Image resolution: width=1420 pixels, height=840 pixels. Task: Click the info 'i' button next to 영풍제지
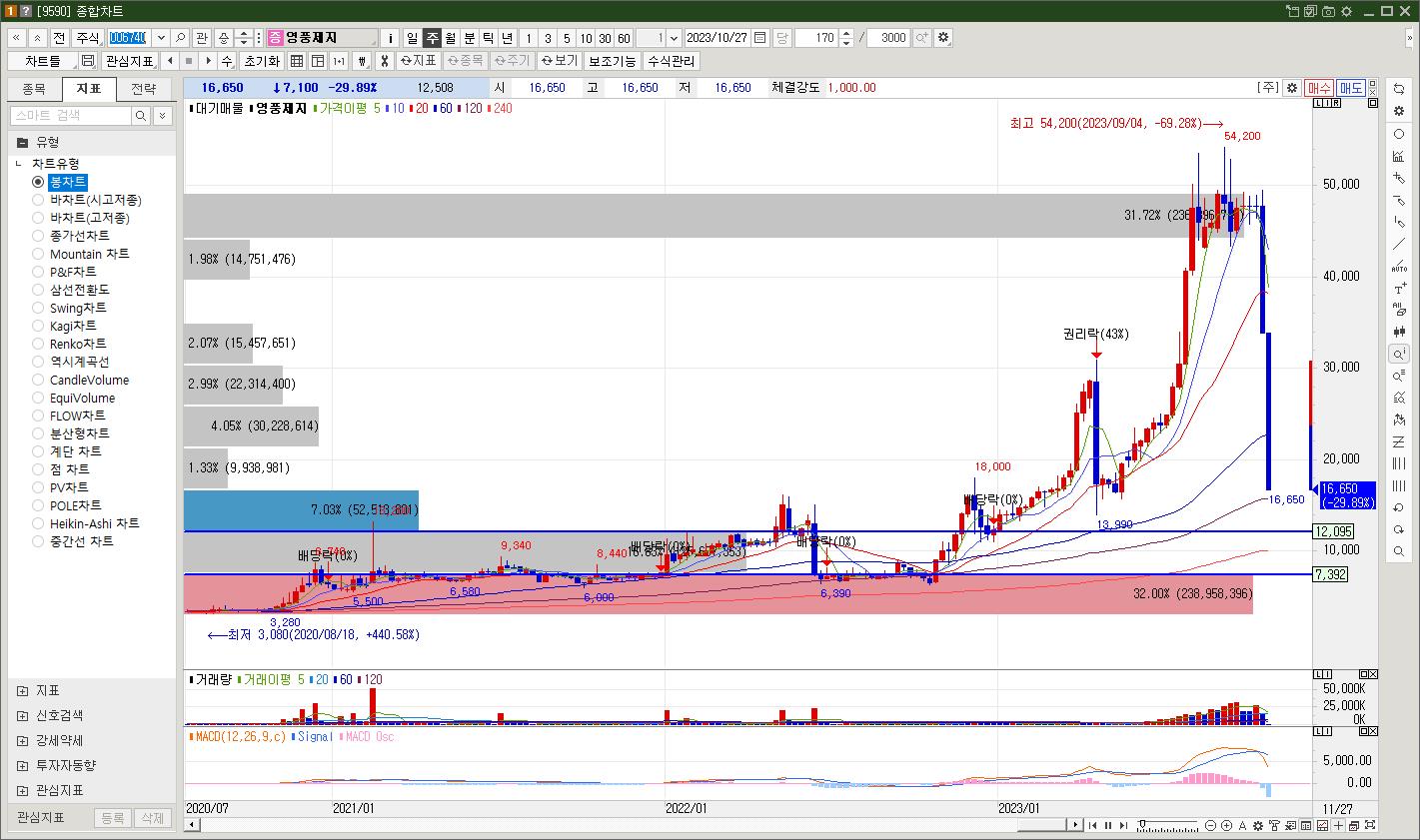tap(390, 37)
